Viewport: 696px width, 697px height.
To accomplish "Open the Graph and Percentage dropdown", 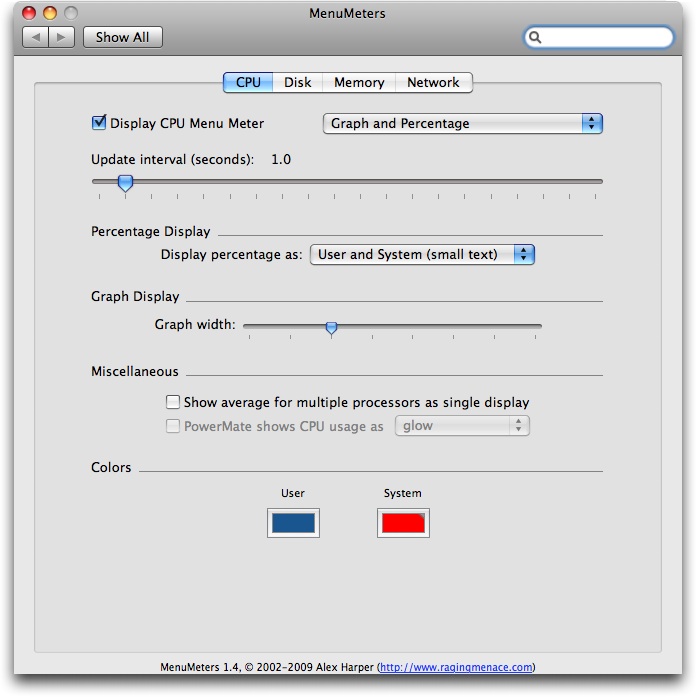I will [462, 124].
